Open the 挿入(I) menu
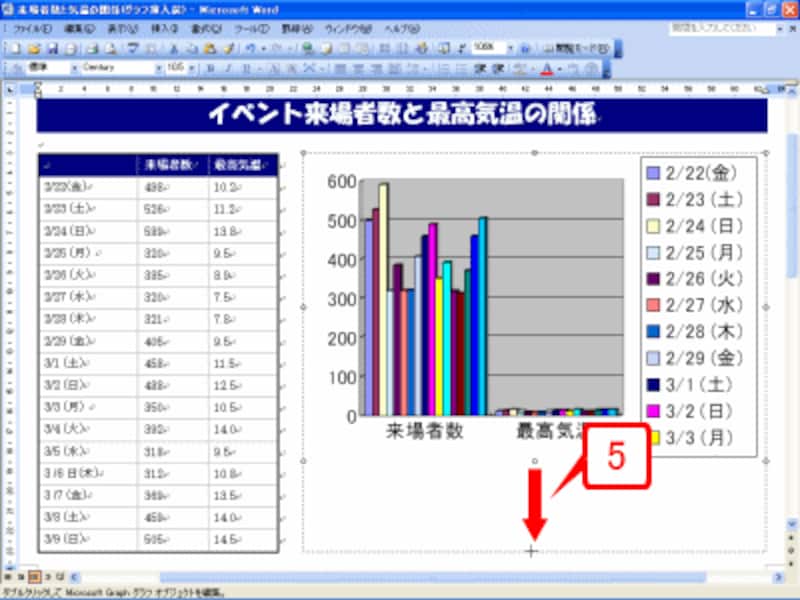Viewport: 800px width, 600px height. tap(162, 29)
